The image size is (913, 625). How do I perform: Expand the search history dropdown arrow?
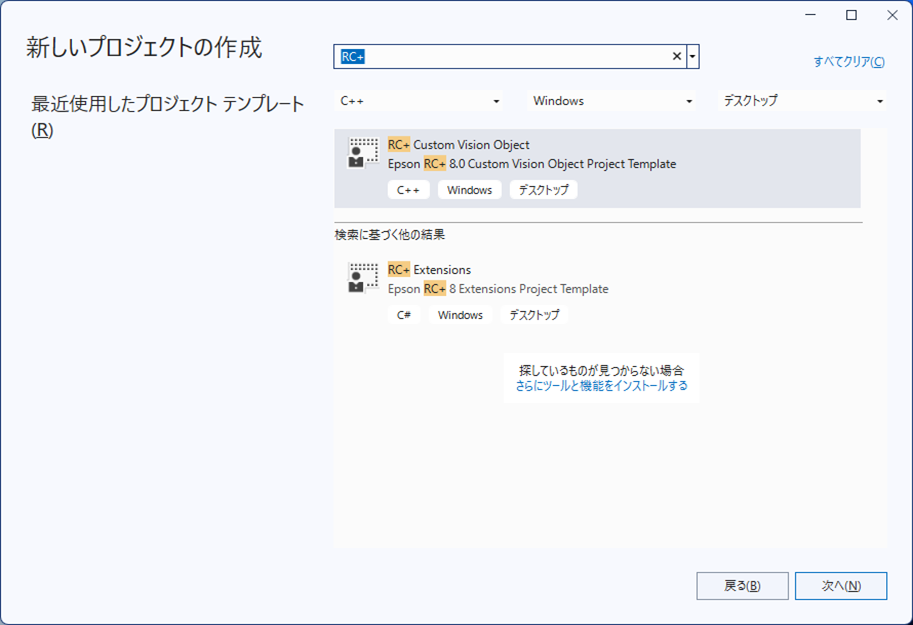[x=693, y=57]
